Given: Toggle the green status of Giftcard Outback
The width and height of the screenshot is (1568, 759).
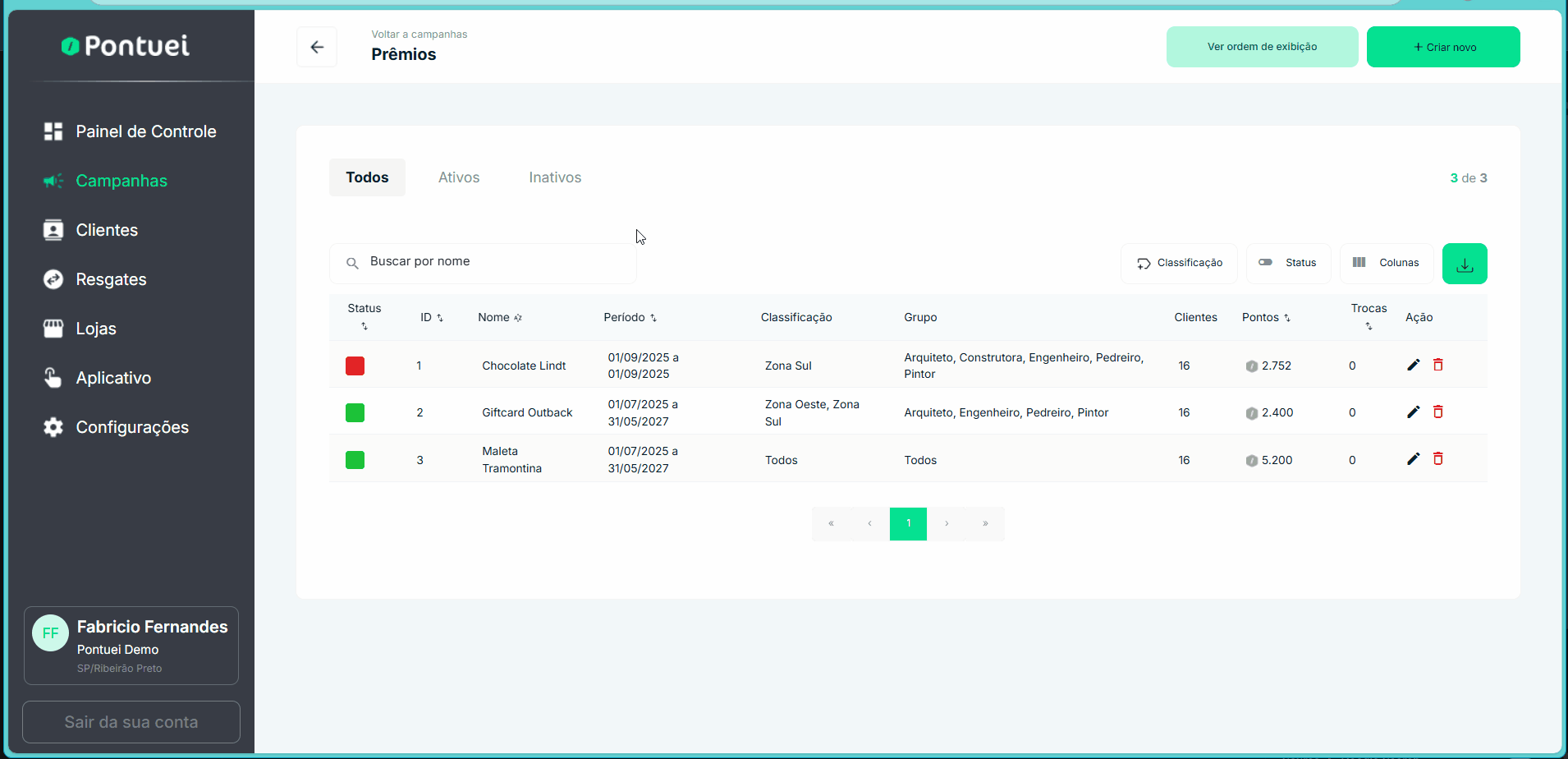Looking at the screenshot, I should click(355, 412).
